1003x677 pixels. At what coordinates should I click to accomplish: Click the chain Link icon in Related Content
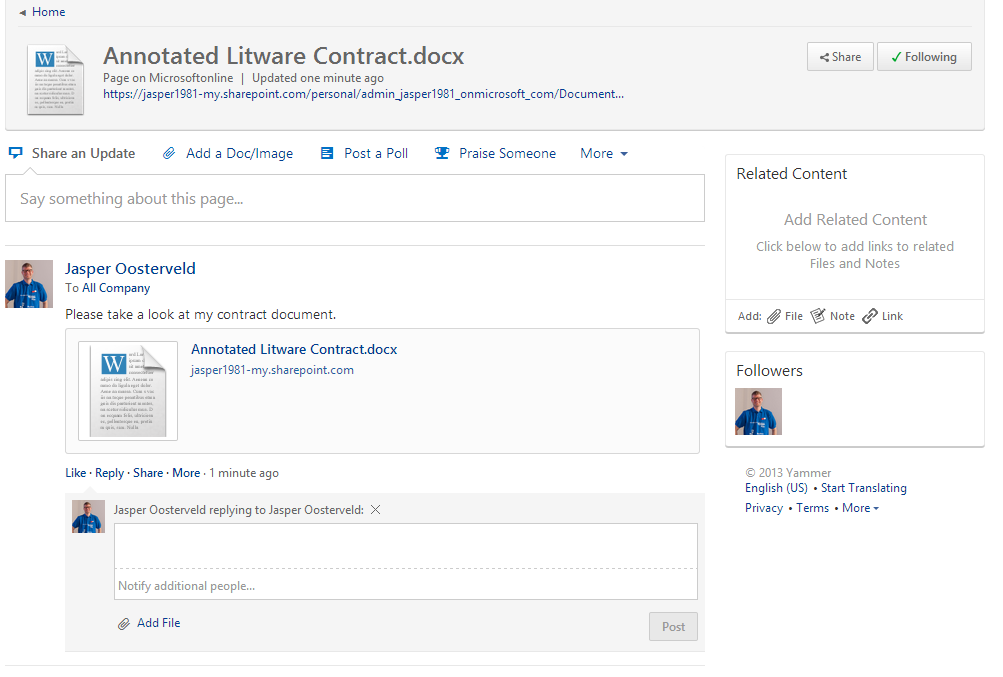(x=870, y=316)
